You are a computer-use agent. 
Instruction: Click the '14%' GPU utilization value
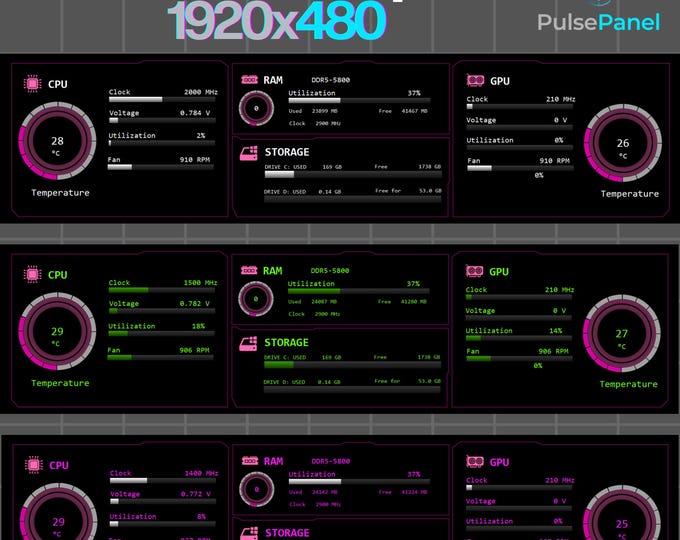[x=556, y=331]
